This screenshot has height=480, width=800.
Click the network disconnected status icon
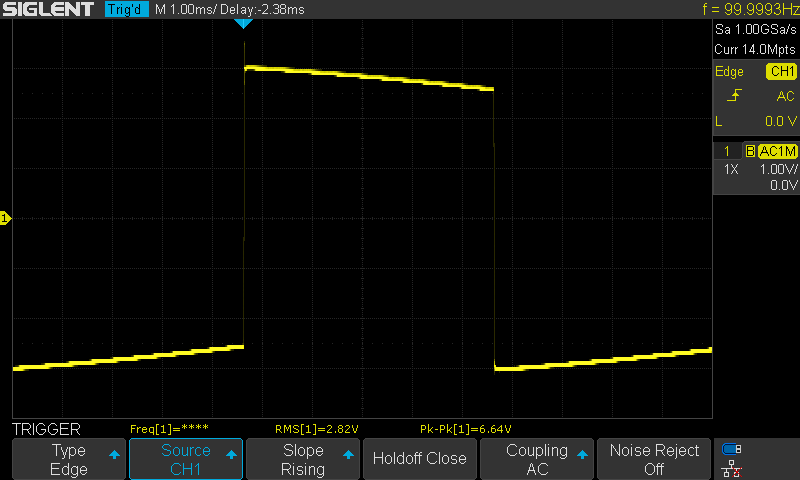tap(732, 469)
